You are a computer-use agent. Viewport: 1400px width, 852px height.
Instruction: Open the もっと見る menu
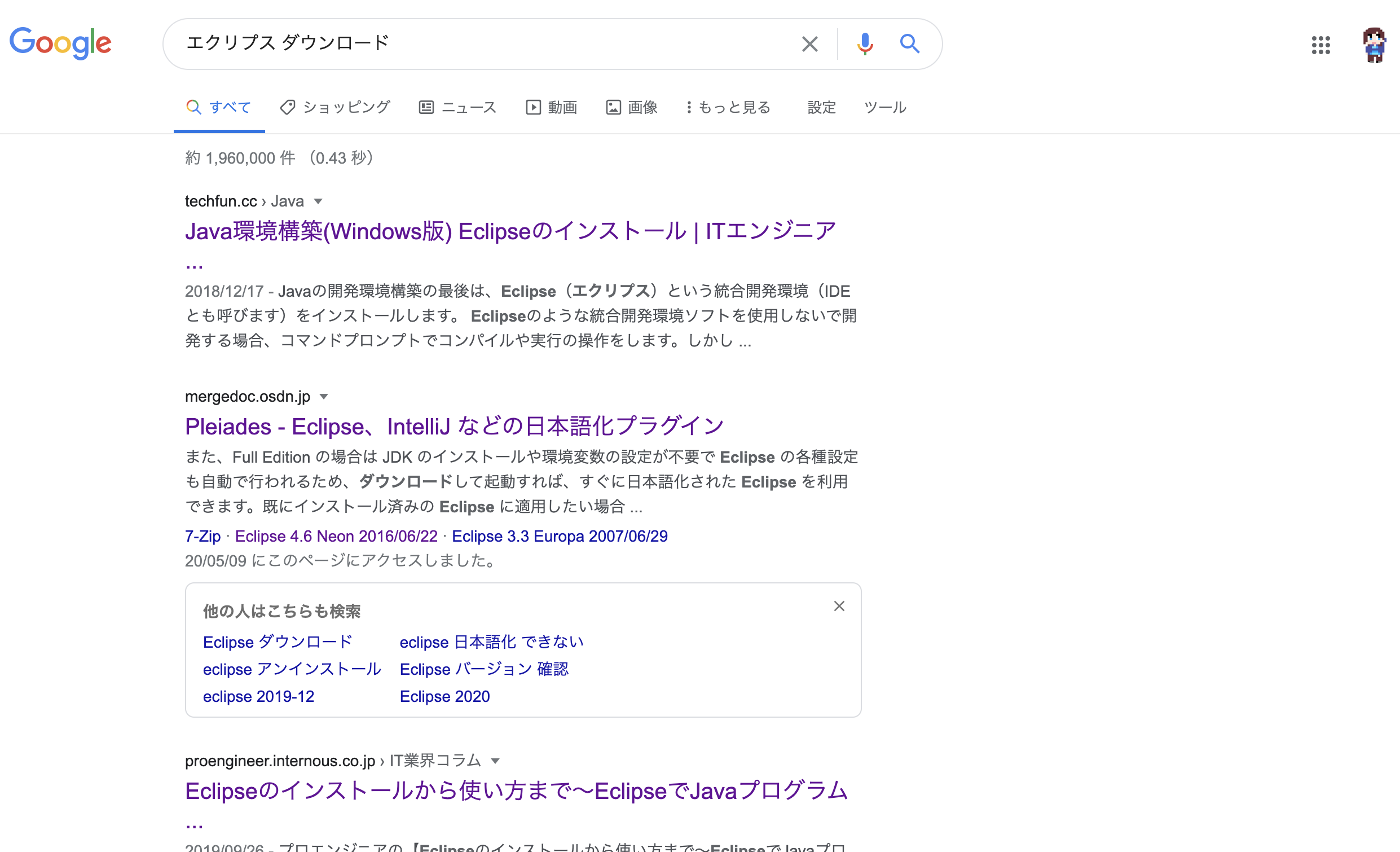(728, 107)
